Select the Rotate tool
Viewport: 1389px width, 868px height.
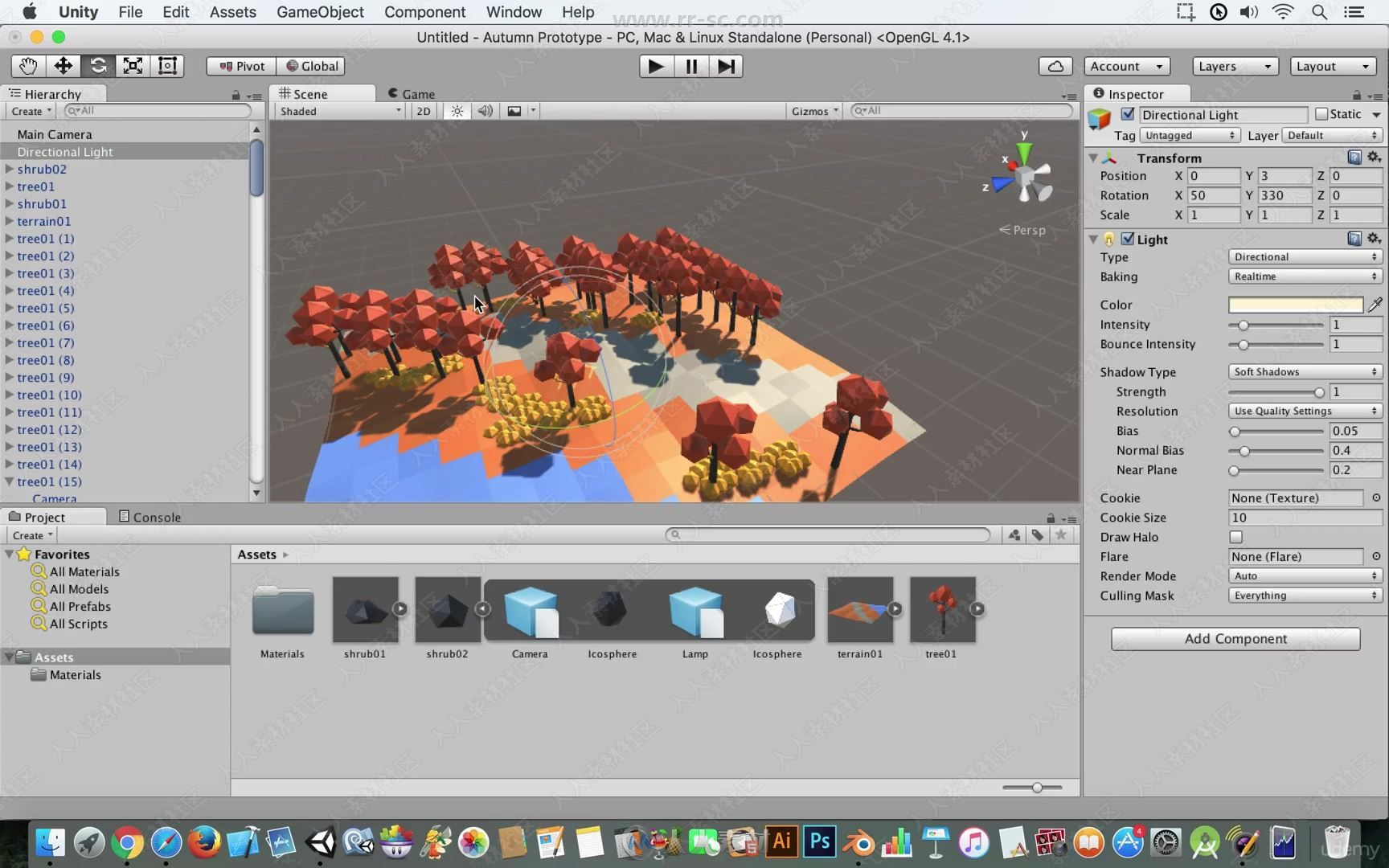pos(98,66)
